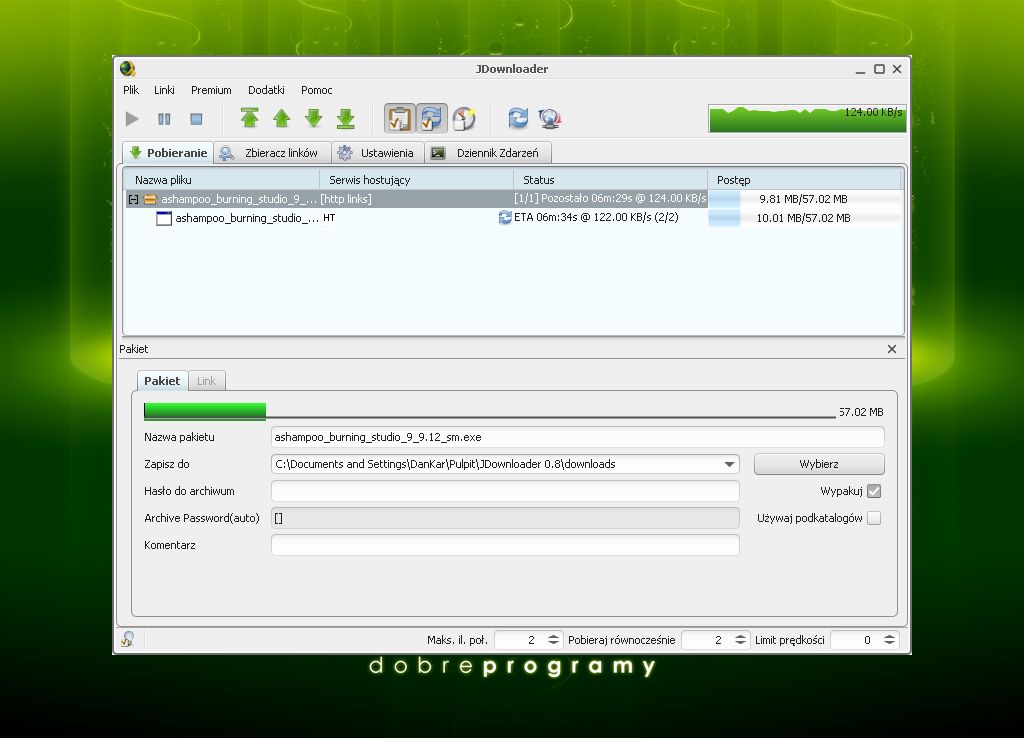
Task: Open the Dziennik Zdarzeń tab
Action: click(488, 153)
